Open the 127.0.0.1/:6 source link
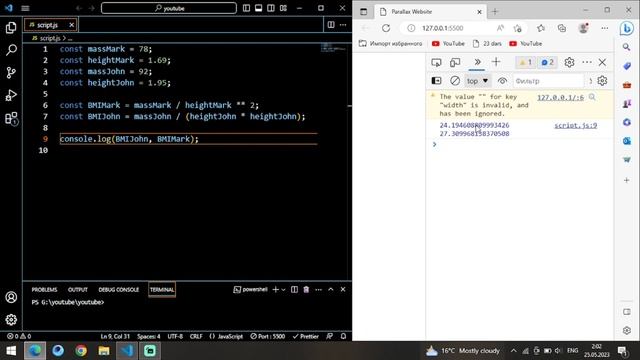Image resolution: width=640 pixels, height=360 pixels. 560,97
